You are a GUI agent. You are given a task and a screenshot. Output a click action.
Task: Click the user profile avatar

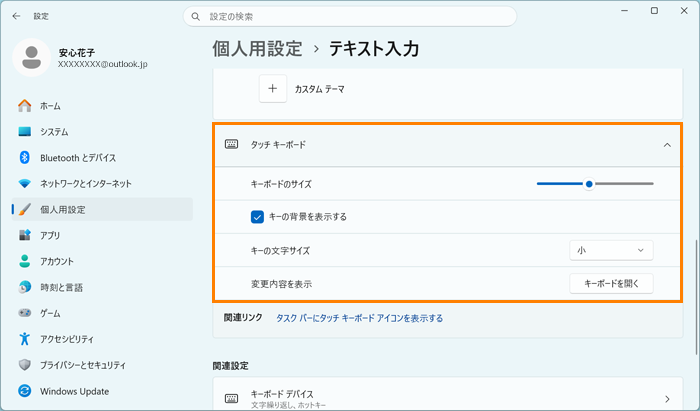pos(32,58)
